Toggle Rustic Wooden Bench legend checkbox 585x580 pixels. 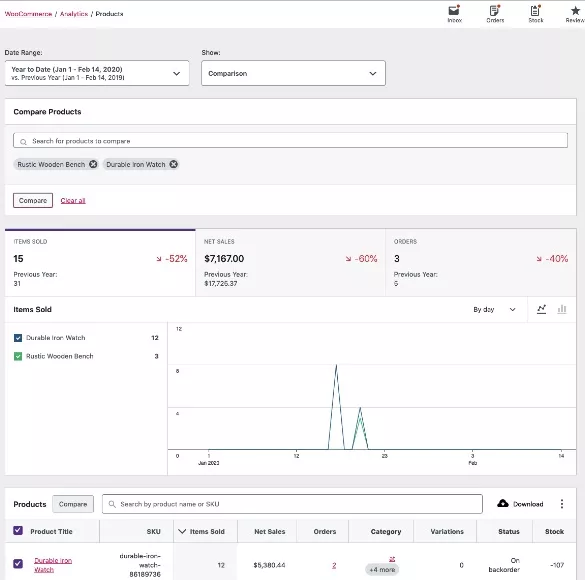point(18,356)
